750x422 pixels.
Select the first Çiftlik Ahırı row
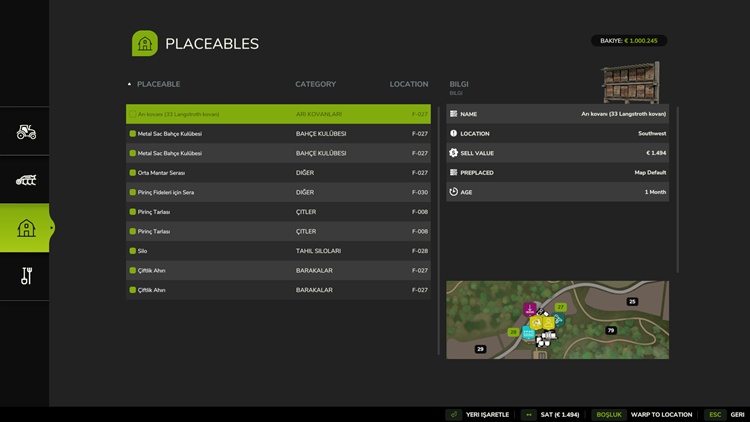coord(278,270)
